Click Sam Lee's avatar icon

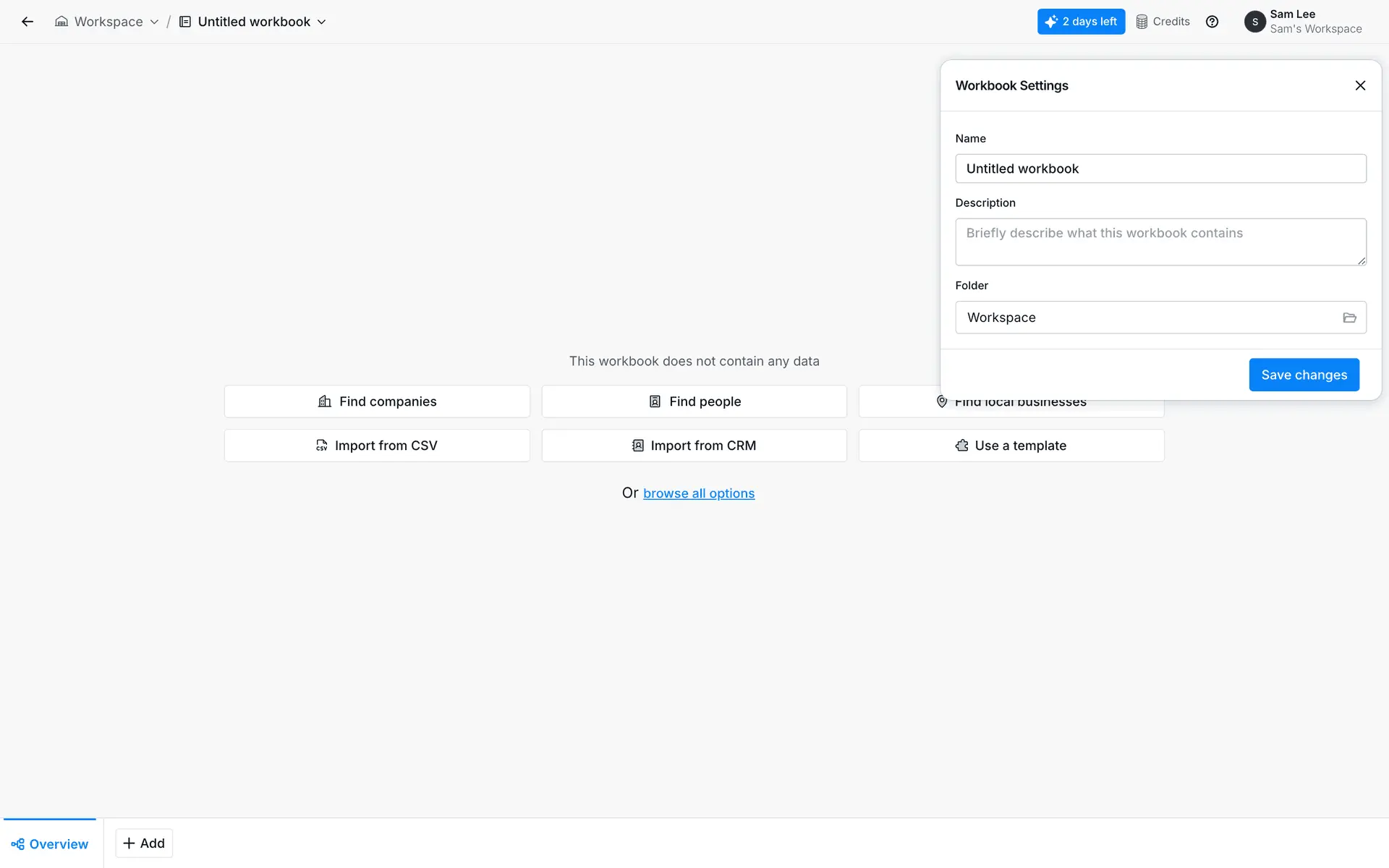[1254, 22]
